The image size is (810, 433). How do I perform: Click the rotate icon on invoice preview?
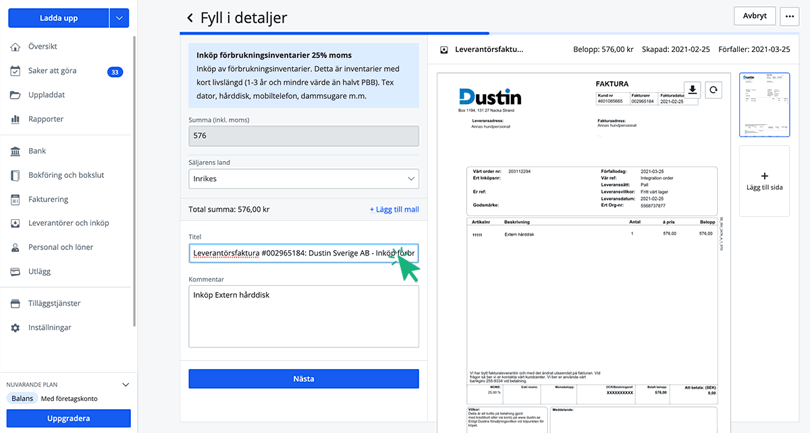713,90
